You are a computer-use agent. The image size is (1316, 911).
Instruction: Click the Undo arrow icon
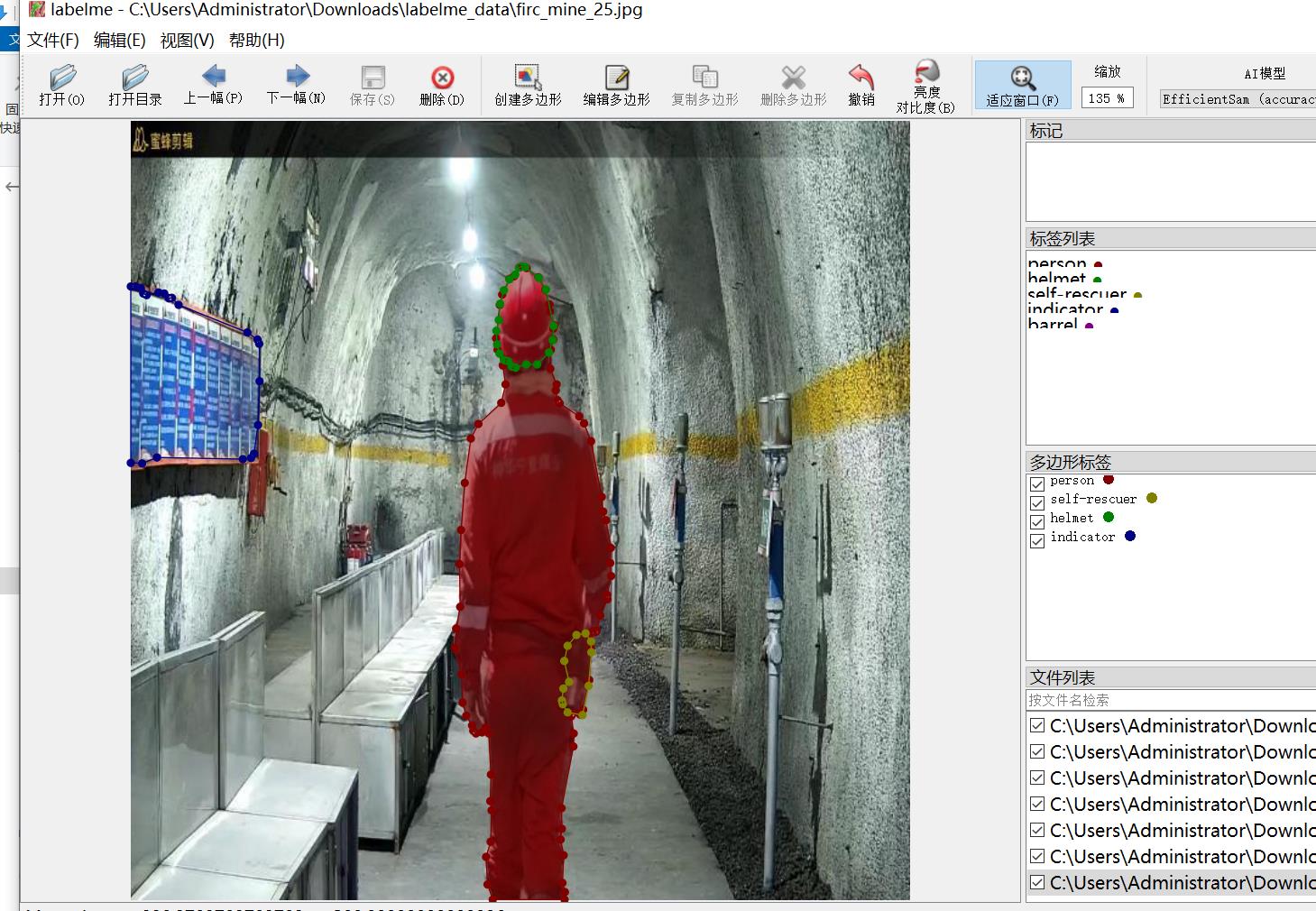point(860,85)
